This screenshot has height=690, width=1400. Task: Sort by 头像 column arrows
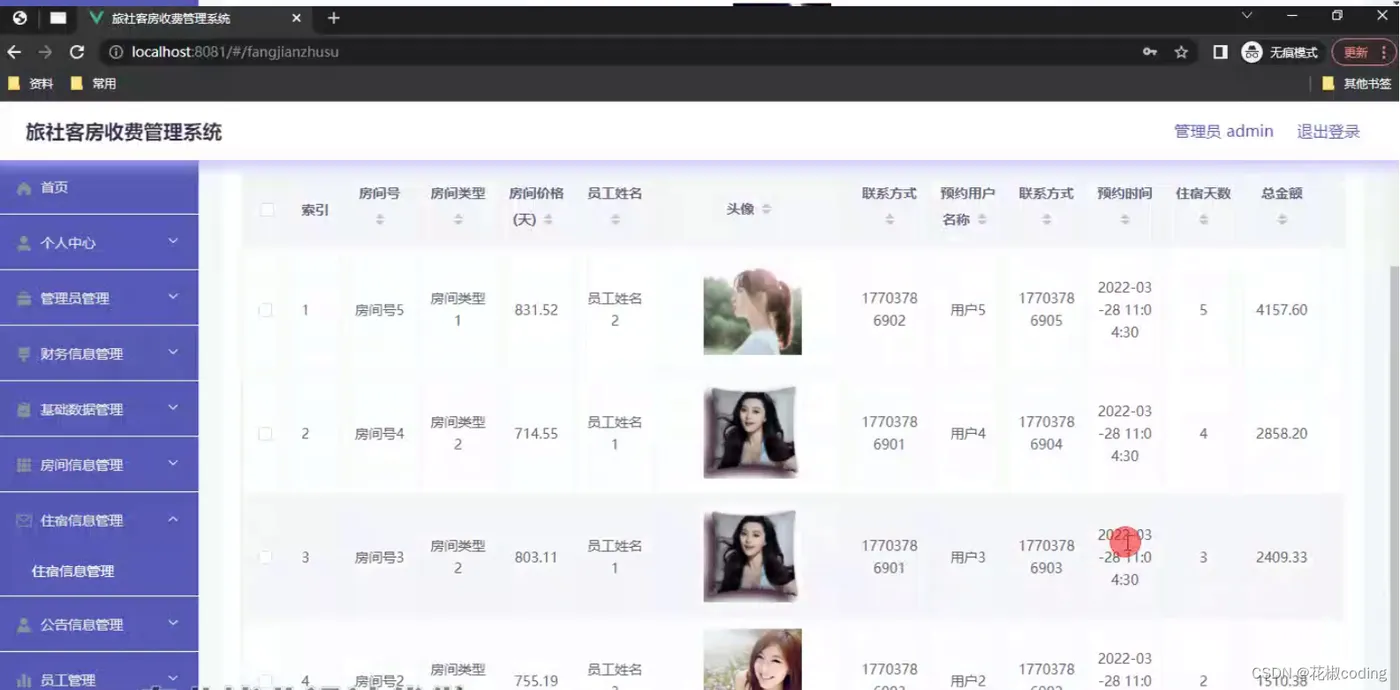pos(767,209)
